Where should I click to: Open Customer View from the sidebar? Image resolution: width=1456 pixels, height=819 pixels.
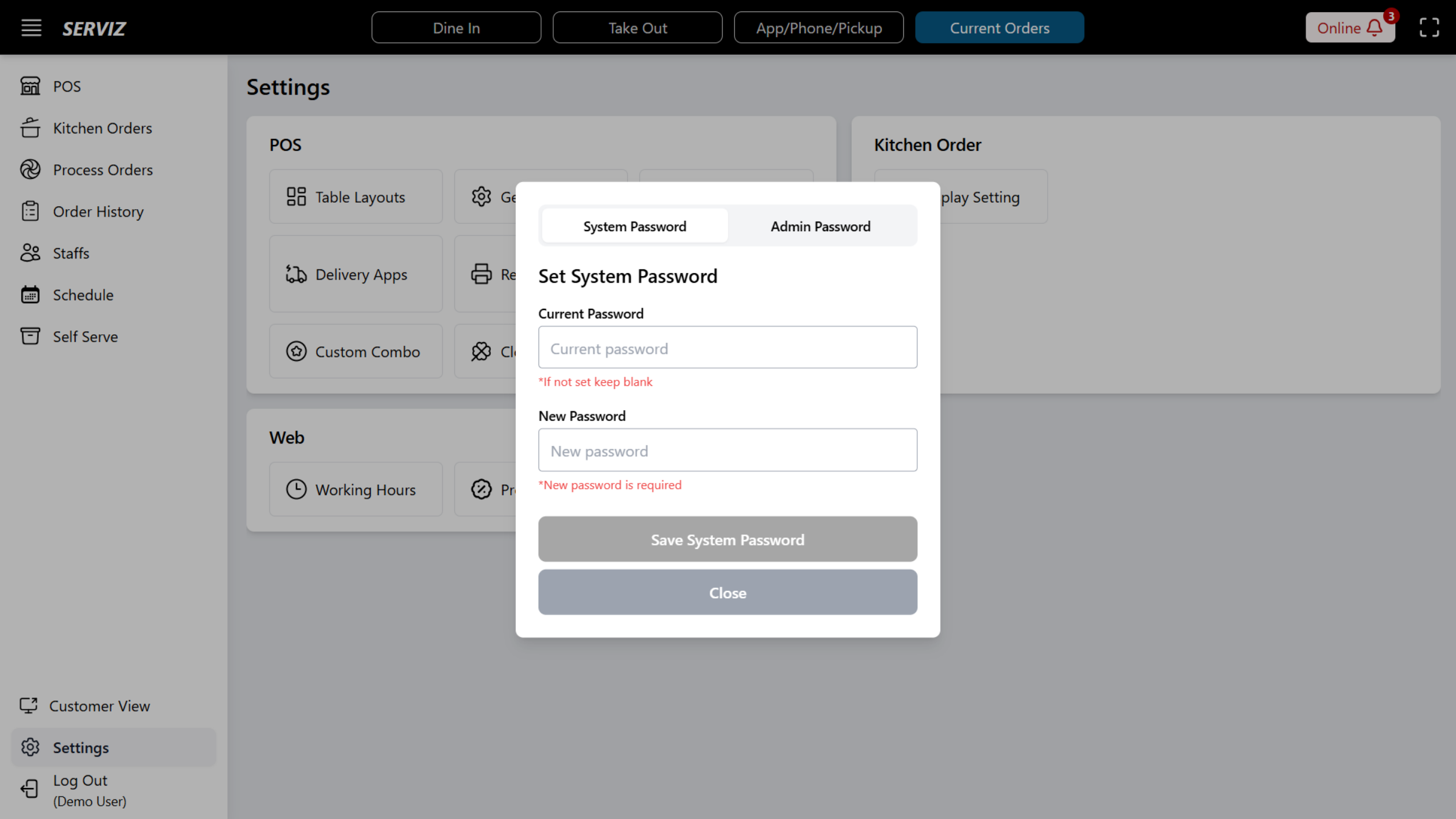click(99, 706)
